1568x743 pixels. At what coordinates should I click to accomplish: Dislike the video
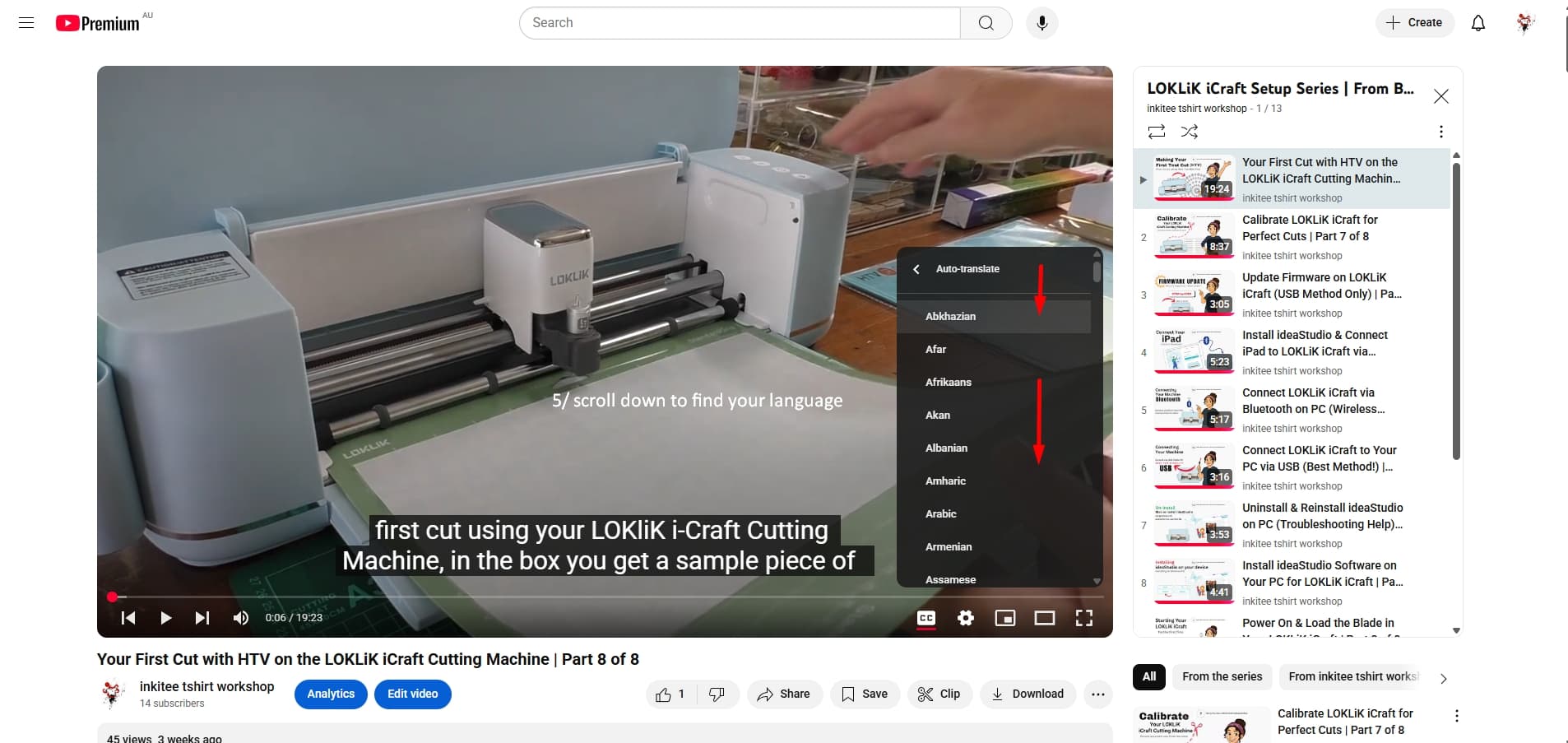click(x=717, y=694)
